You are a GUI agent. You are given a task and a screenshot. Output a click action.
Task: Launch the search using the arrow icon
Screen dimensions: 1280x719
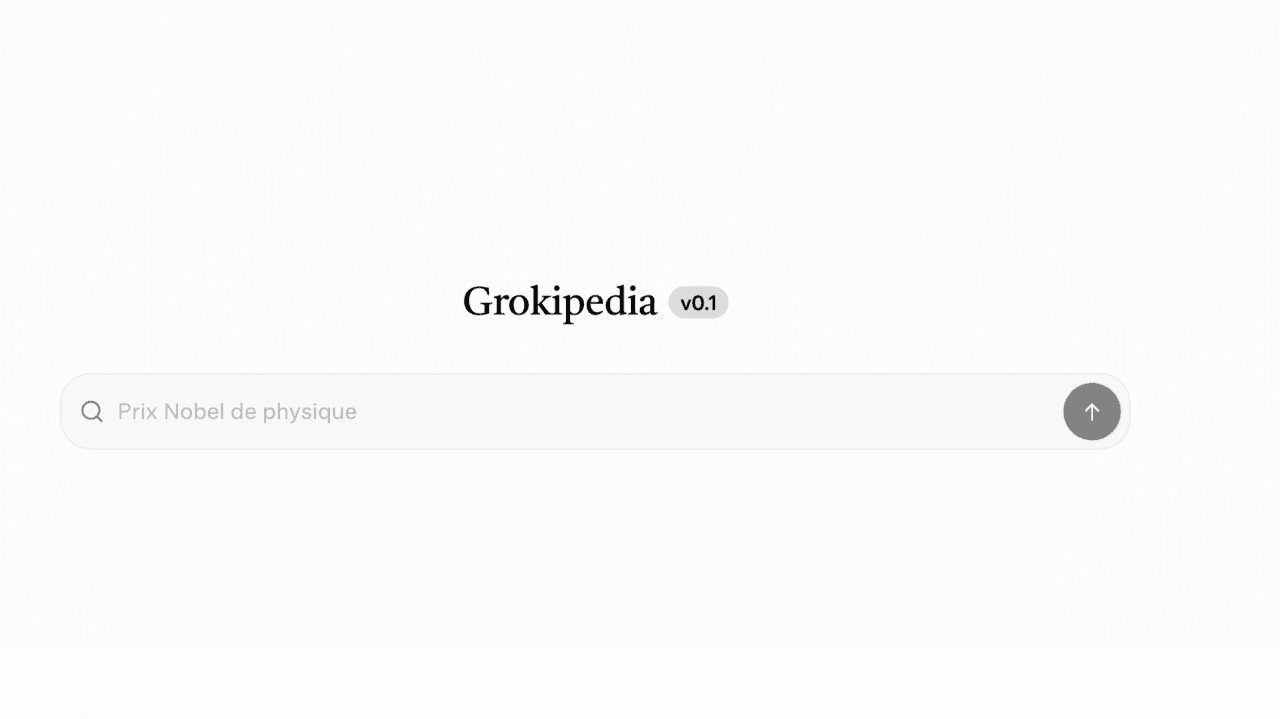tap(1091, 411)
